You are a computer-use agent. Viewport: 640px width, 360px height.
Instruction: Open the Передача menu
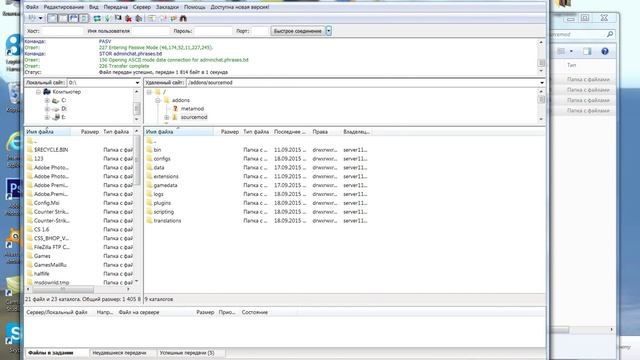[116, 7]
